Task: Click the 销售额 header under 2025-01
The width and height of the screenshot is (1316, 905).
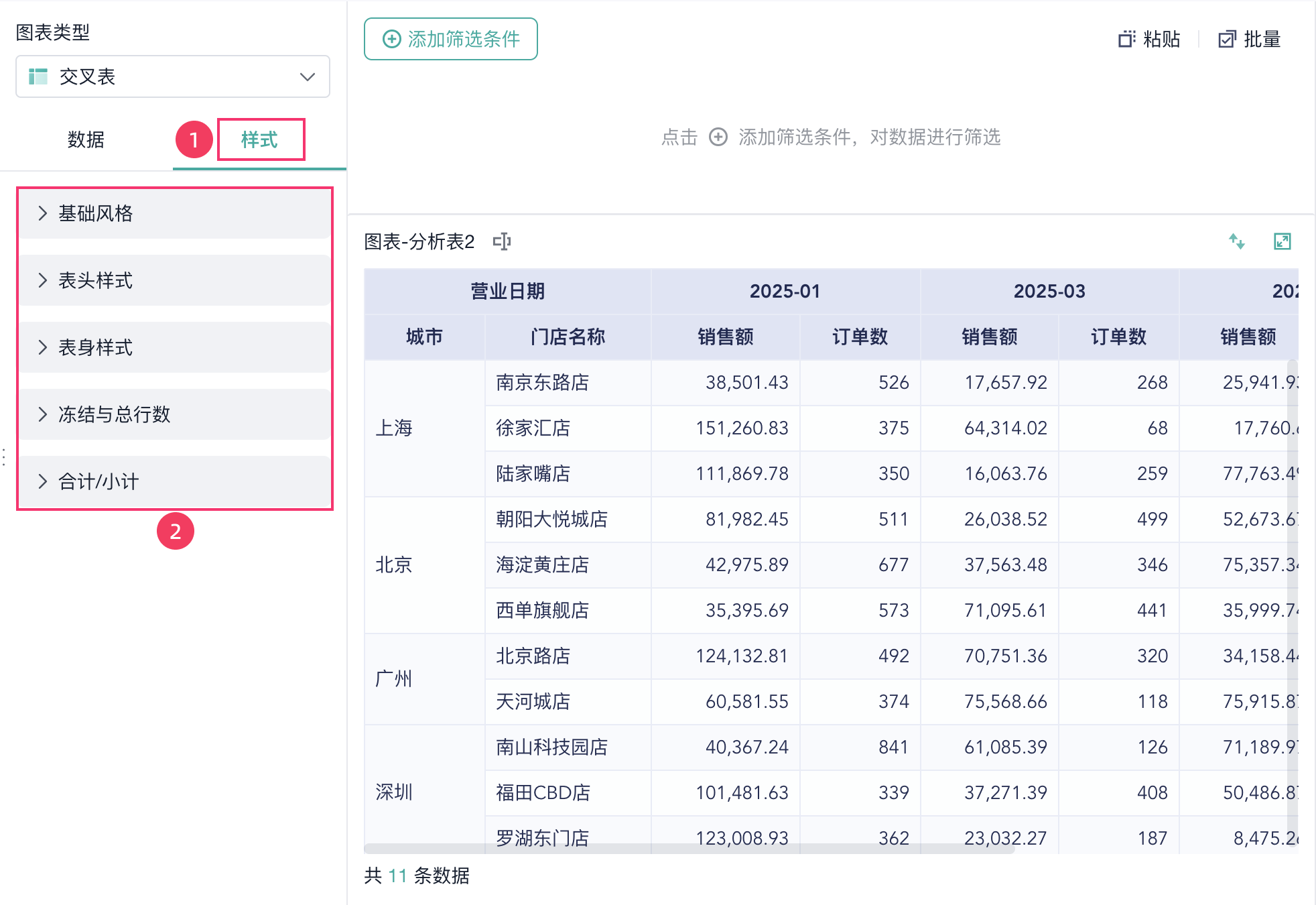Action: point(726,337)
